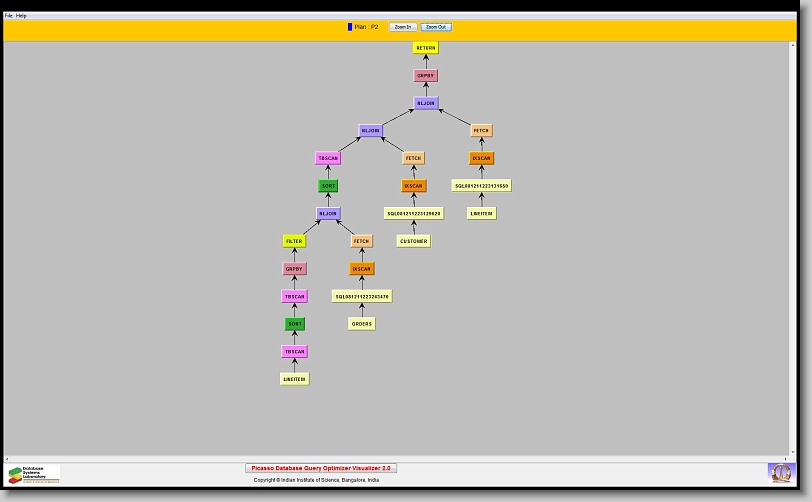Select the yellow RETURN node
Screen dimensions: 812x502
click(x=426, y=48)
